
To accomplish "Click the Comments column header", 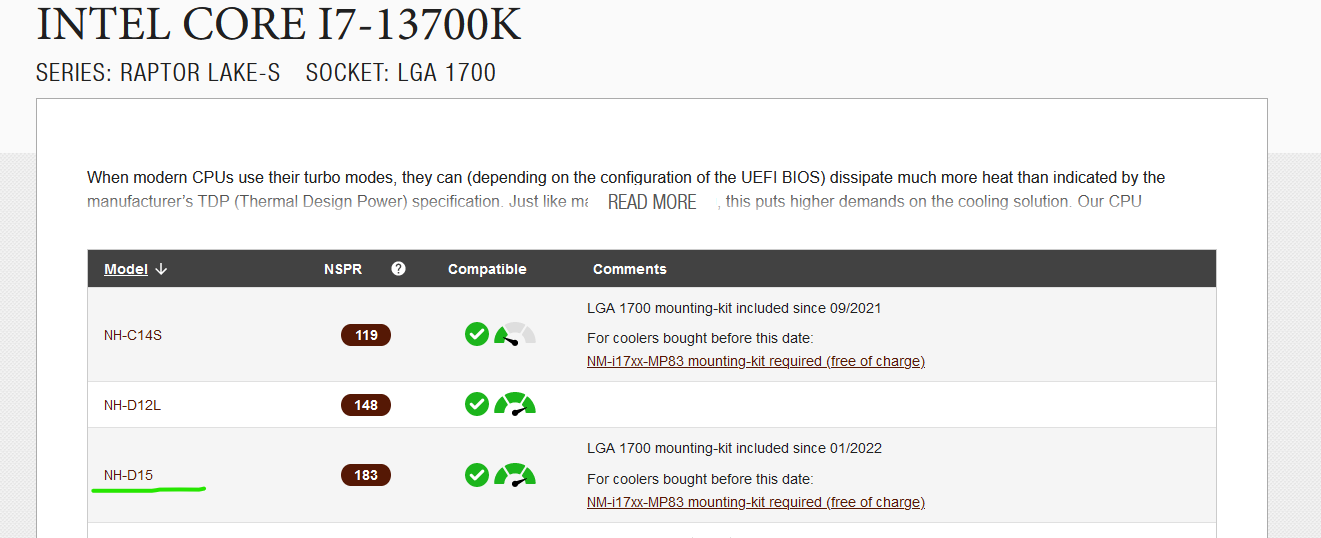I will point(630,269).
